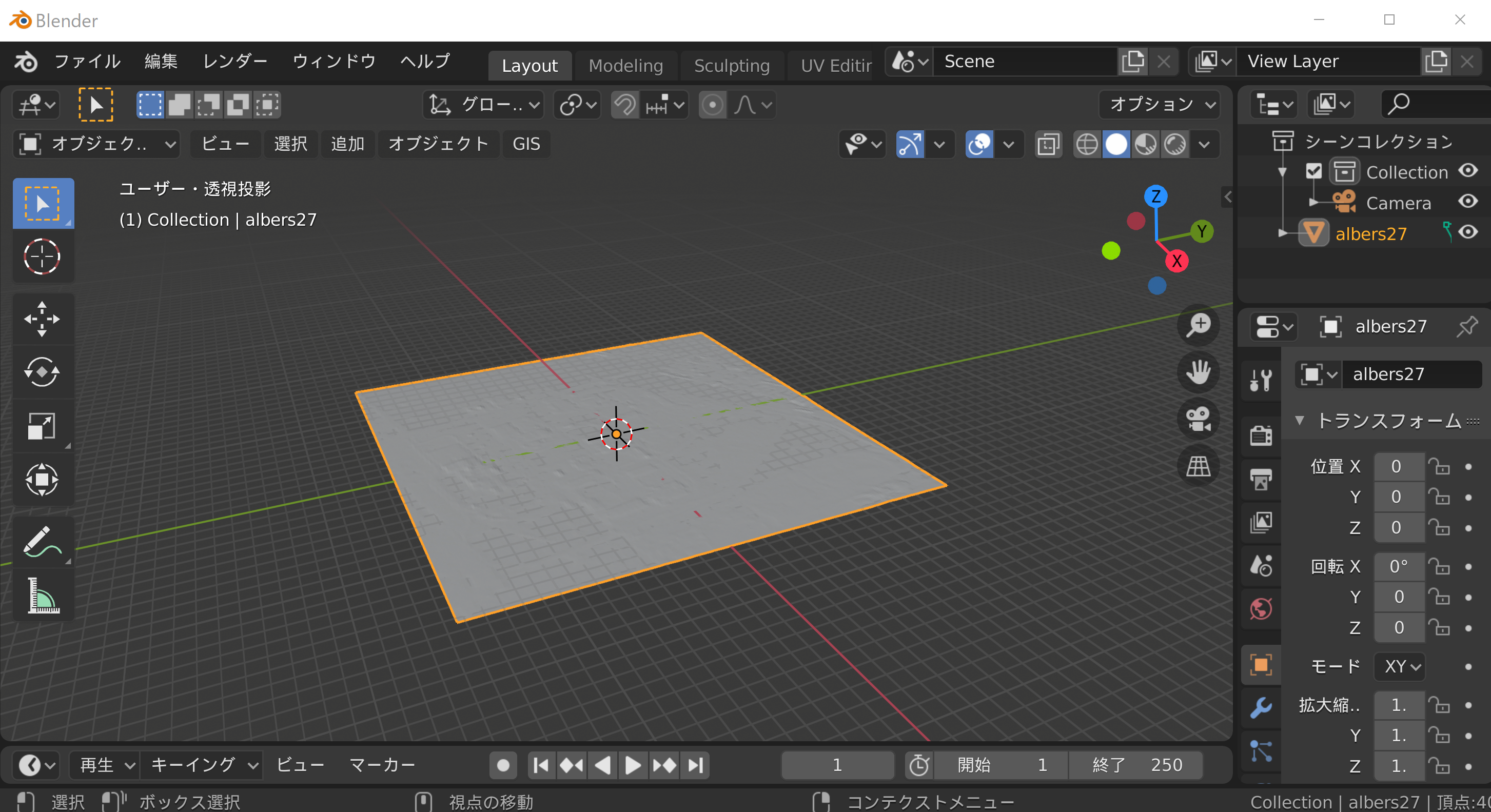Click current frame field showing 1
1491x812 pixels.
[x=837, y=765]
